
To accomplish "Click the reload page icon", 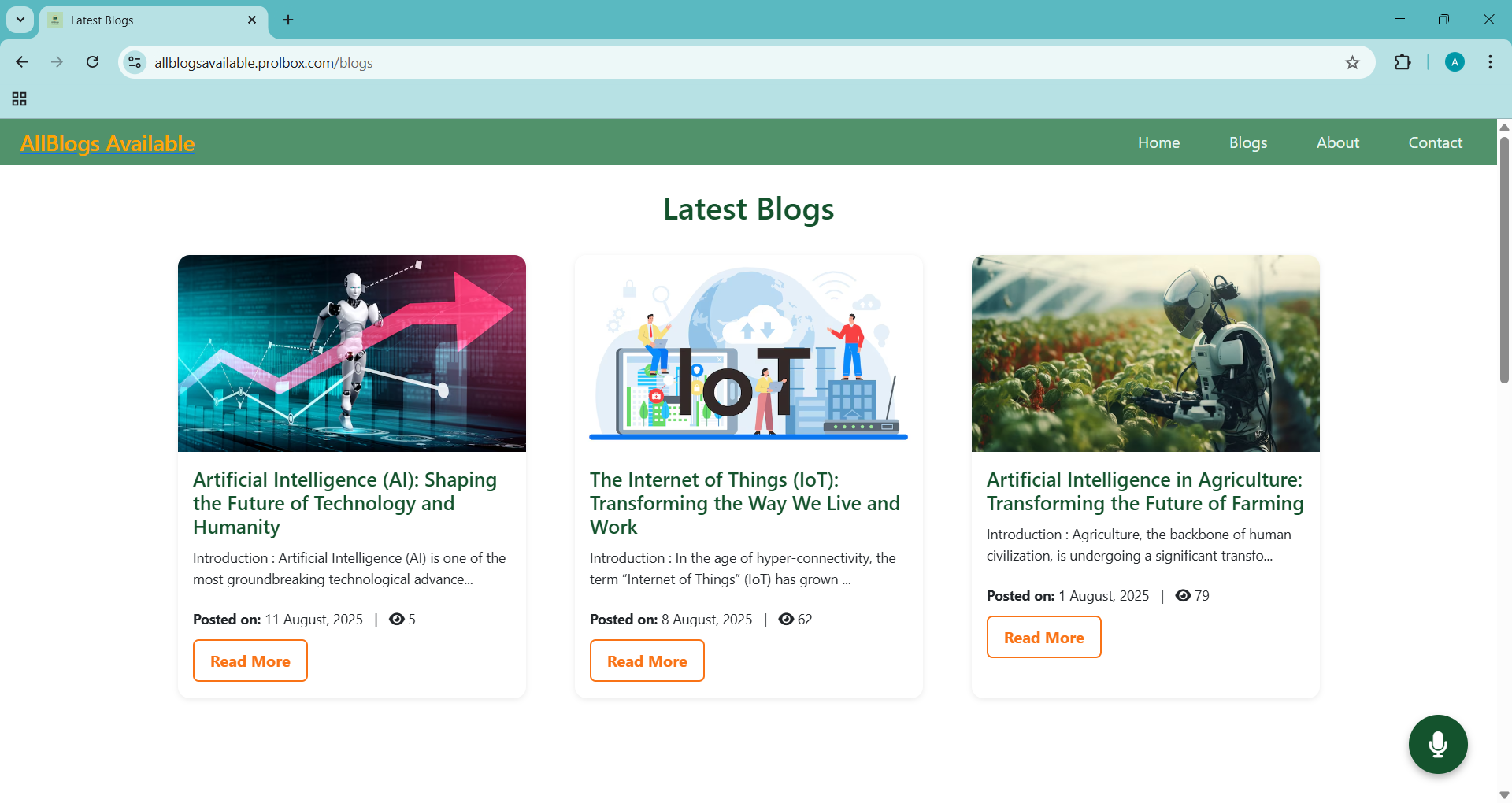I will point(93,62).
